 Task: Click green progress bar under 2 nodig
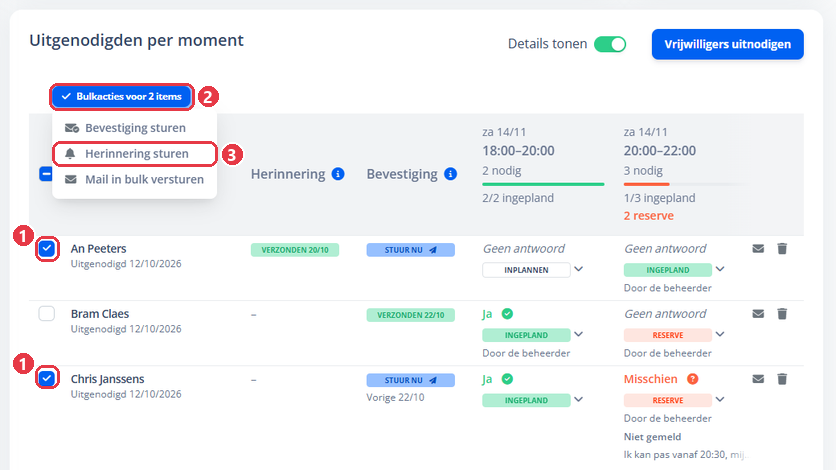click(x=543, y=184)
